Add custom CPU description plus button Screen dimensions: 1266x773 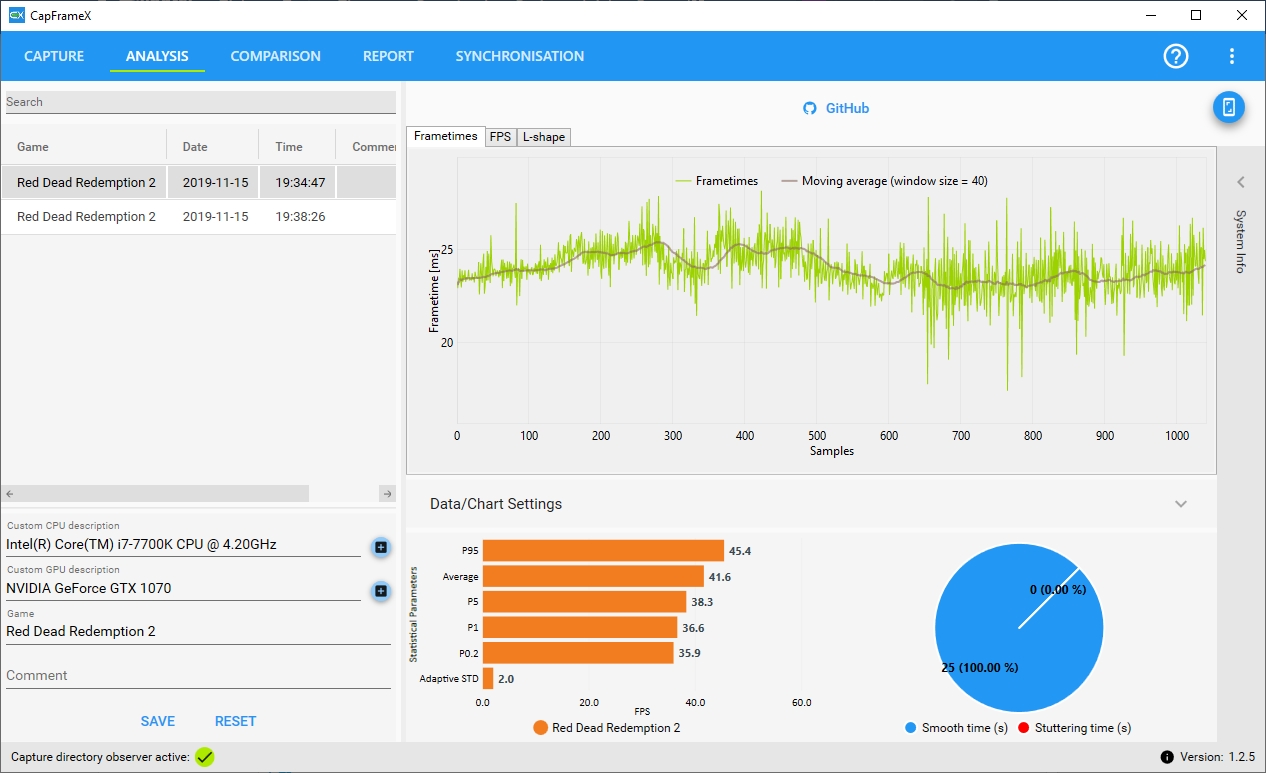pos(381,547)
